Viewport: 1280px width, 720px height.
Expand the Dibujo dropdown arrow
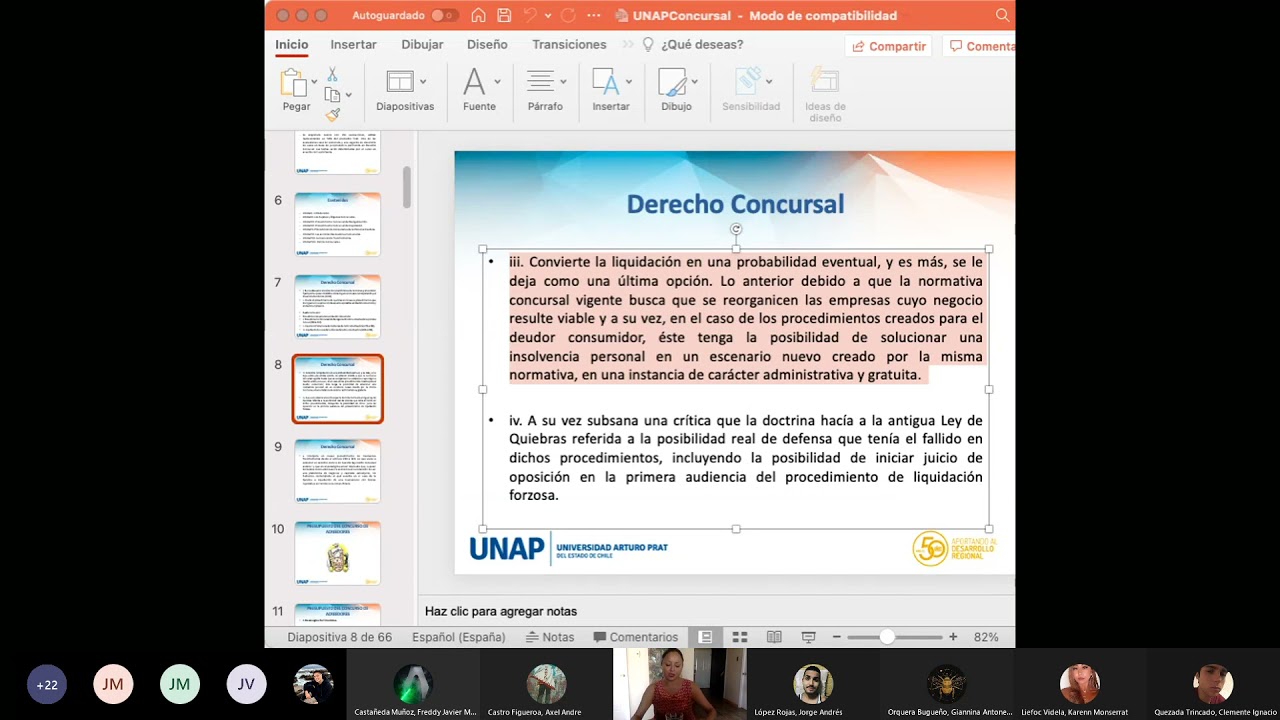(x=694, y=82)
